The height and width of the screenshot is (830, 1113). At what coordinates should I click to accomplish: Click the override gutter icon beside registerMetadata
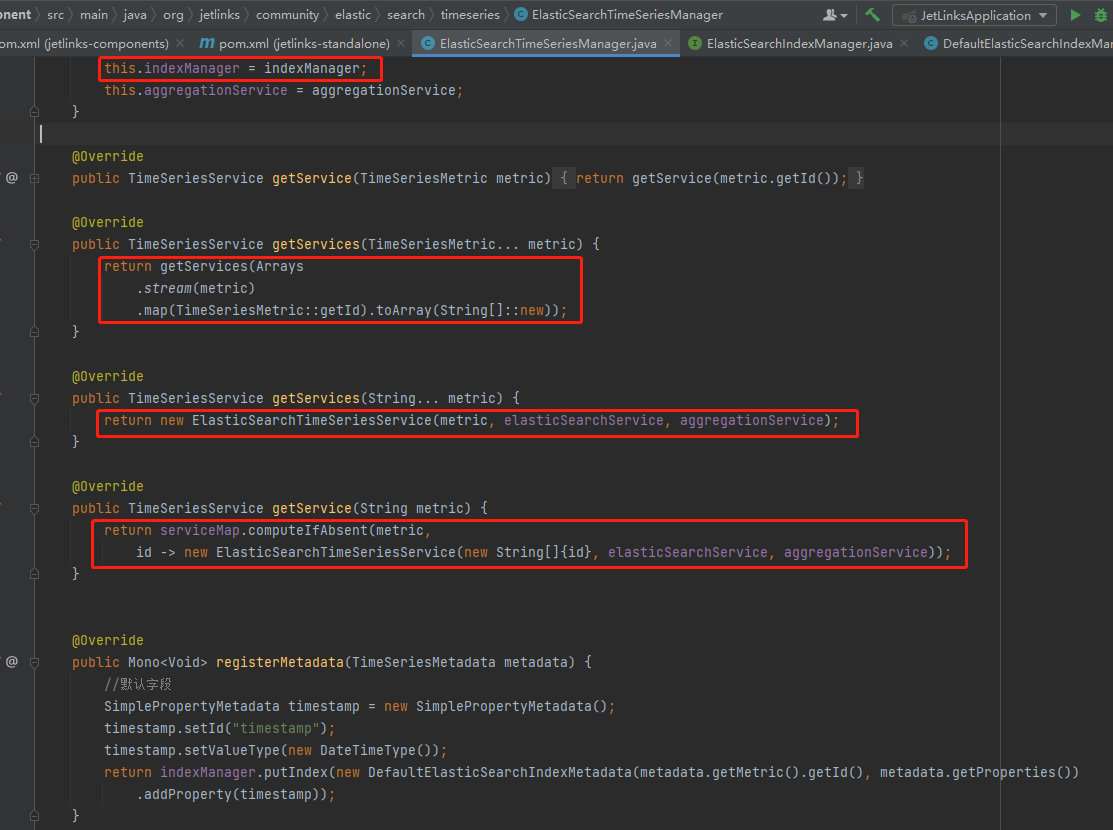point(12,661)
